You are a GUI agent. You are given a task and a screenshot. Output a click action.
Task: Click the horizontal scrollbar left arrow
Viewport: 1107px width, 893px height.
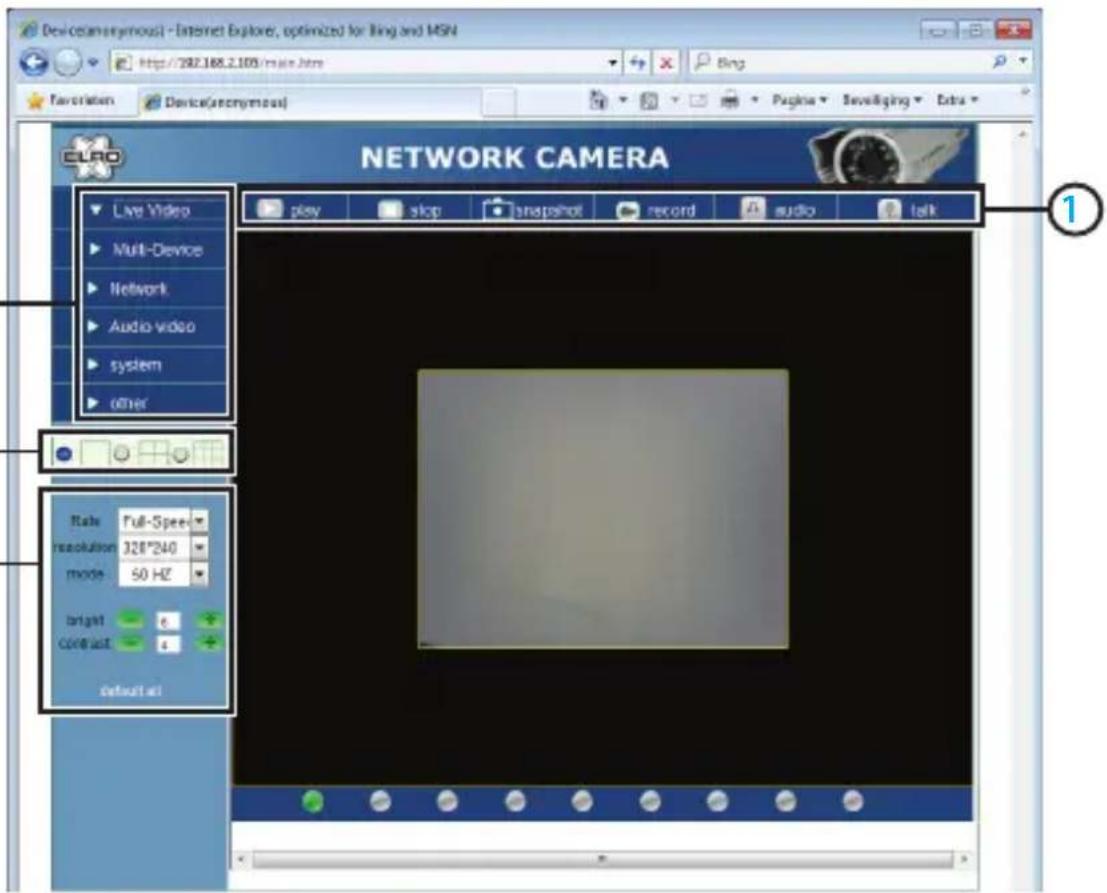tap(241, 859)
